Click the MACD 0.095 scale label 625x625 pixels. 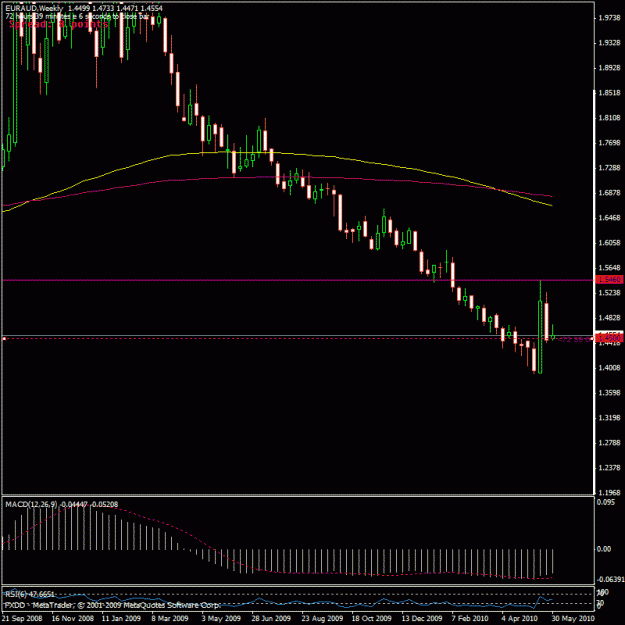click(x=605, y=502)
